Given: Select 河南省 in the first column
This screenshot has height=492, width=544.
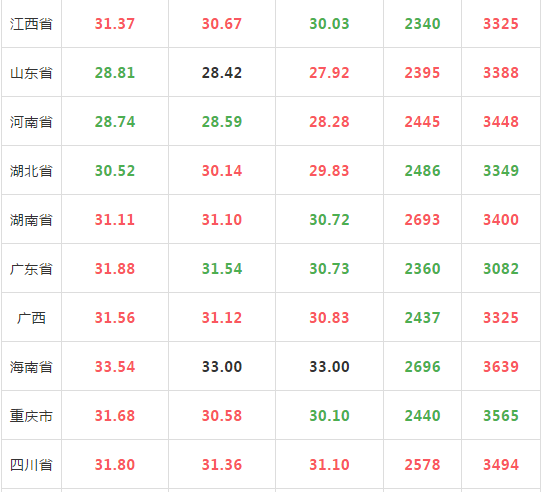Looking at the screenshot, I should [31, 122].
